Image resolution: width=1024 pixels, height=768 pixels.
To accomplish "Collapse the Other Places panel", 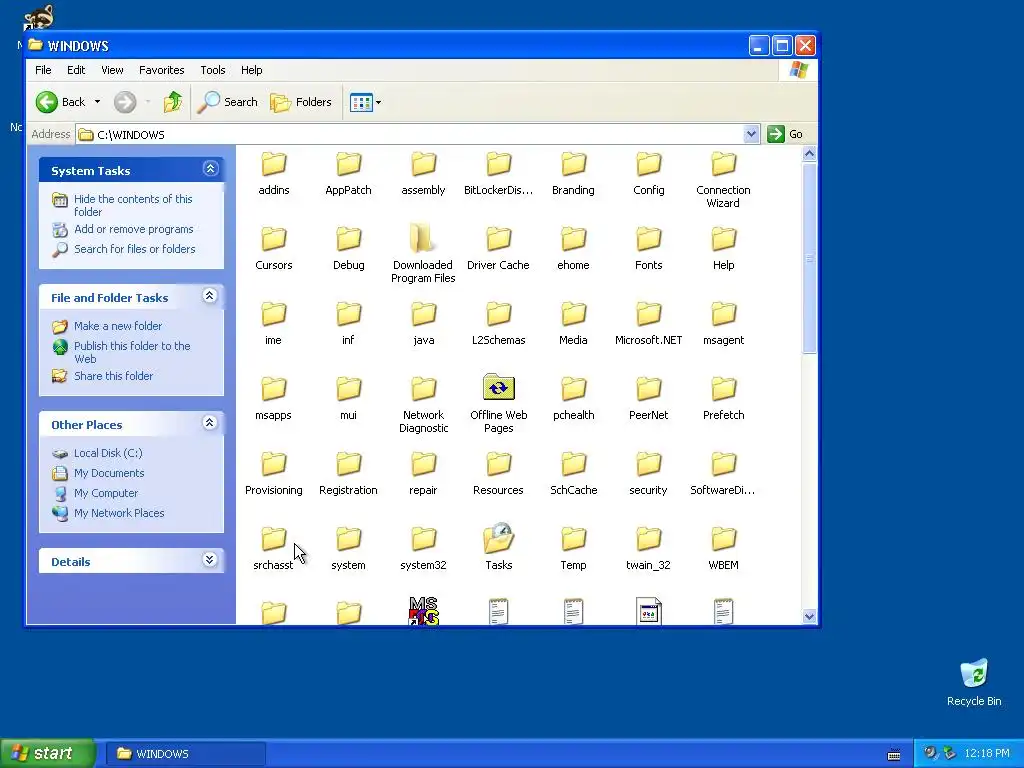I will [210, 423].
